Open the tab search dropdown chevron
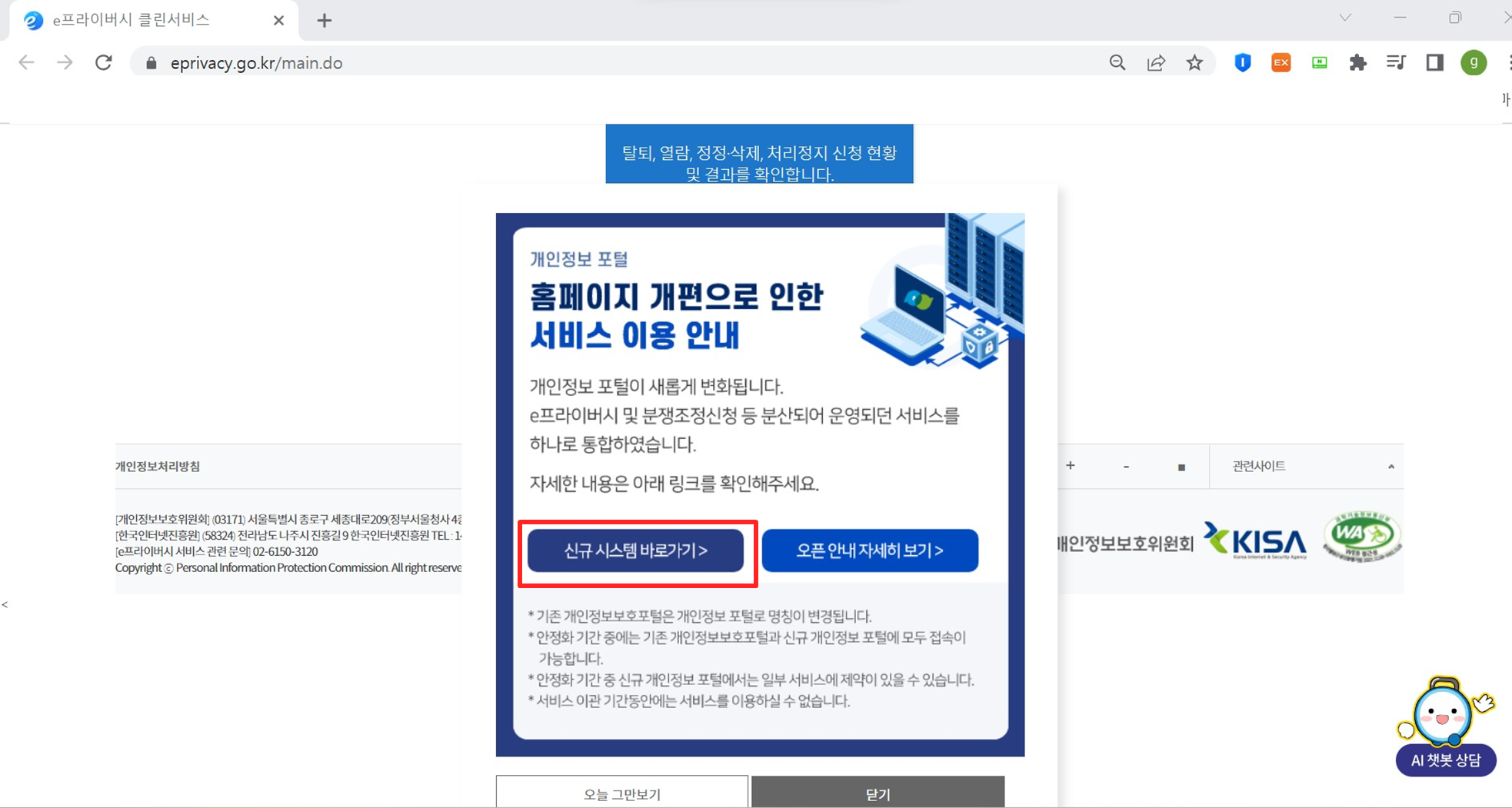 coord(1344,16)
